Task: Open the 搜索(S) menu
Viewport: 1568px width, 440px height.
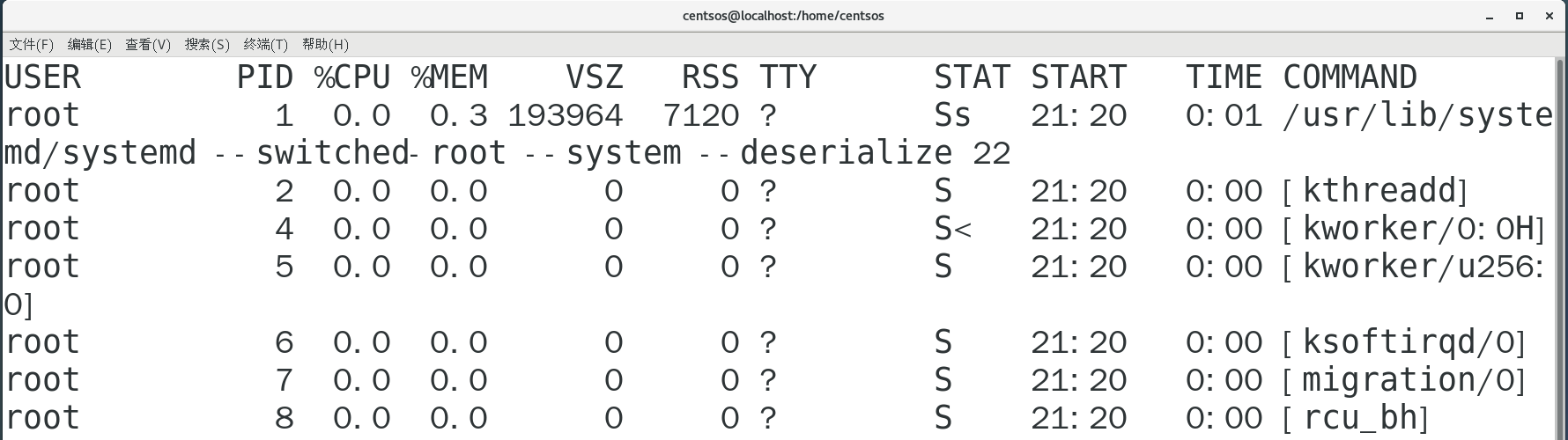Action: [207, 45]
